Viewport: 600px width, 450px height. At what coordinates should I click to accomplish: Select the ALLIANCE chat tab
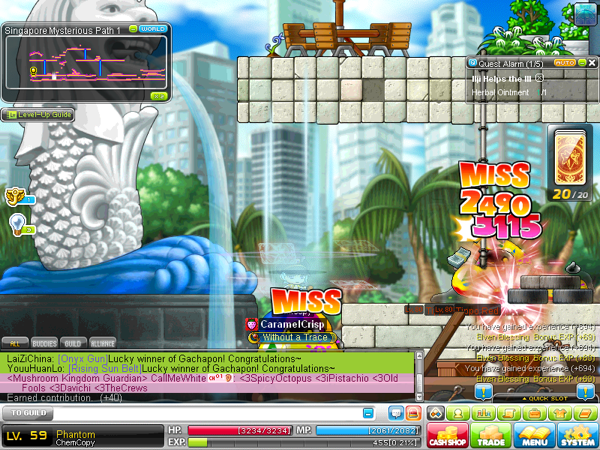point(103,343)
